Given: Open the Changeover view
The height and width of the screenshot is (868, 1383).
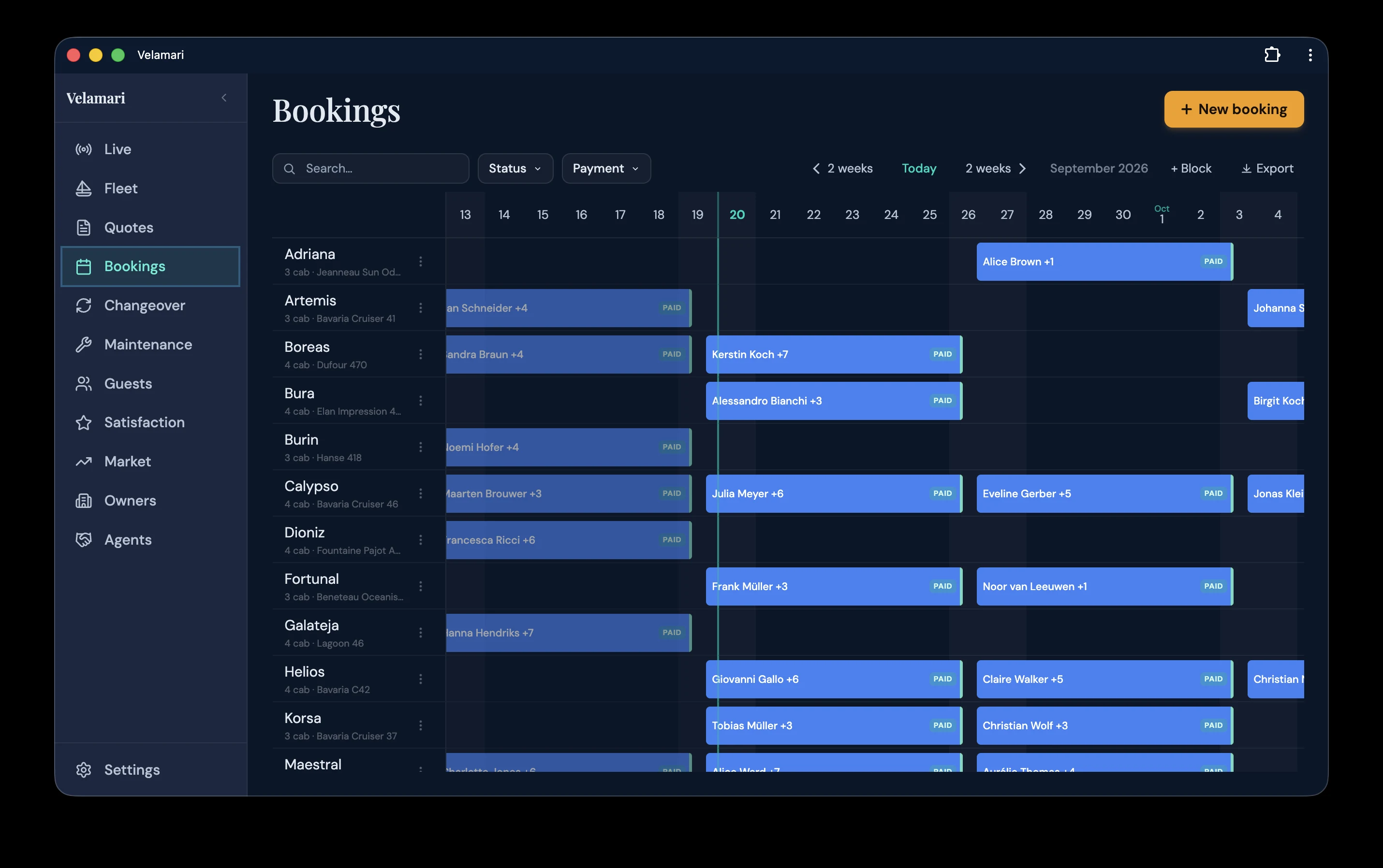Looking at the screenshot, I should 150,305.
